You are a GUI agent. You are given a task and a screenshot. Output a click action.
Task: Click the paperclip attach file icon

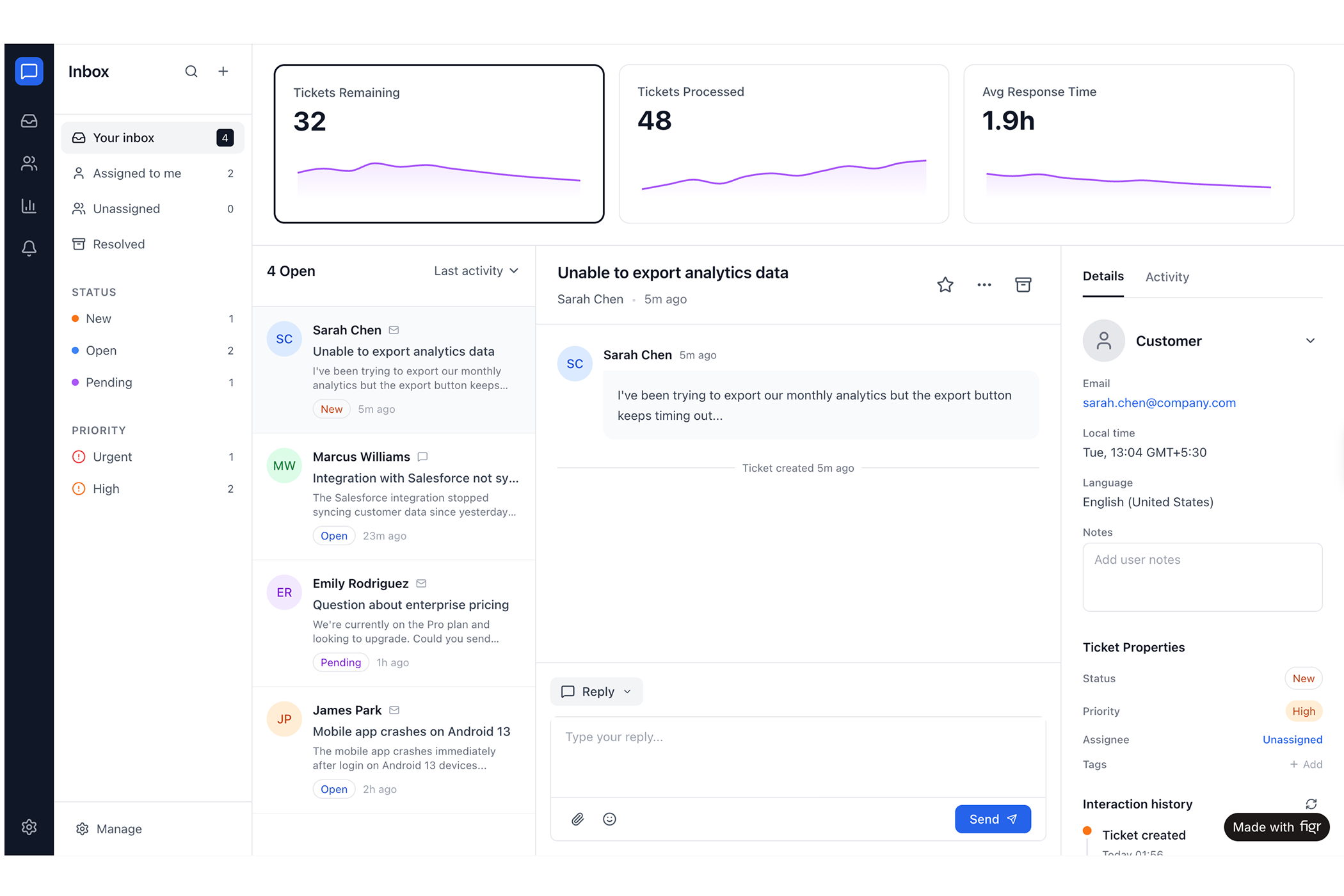point(577,819)
